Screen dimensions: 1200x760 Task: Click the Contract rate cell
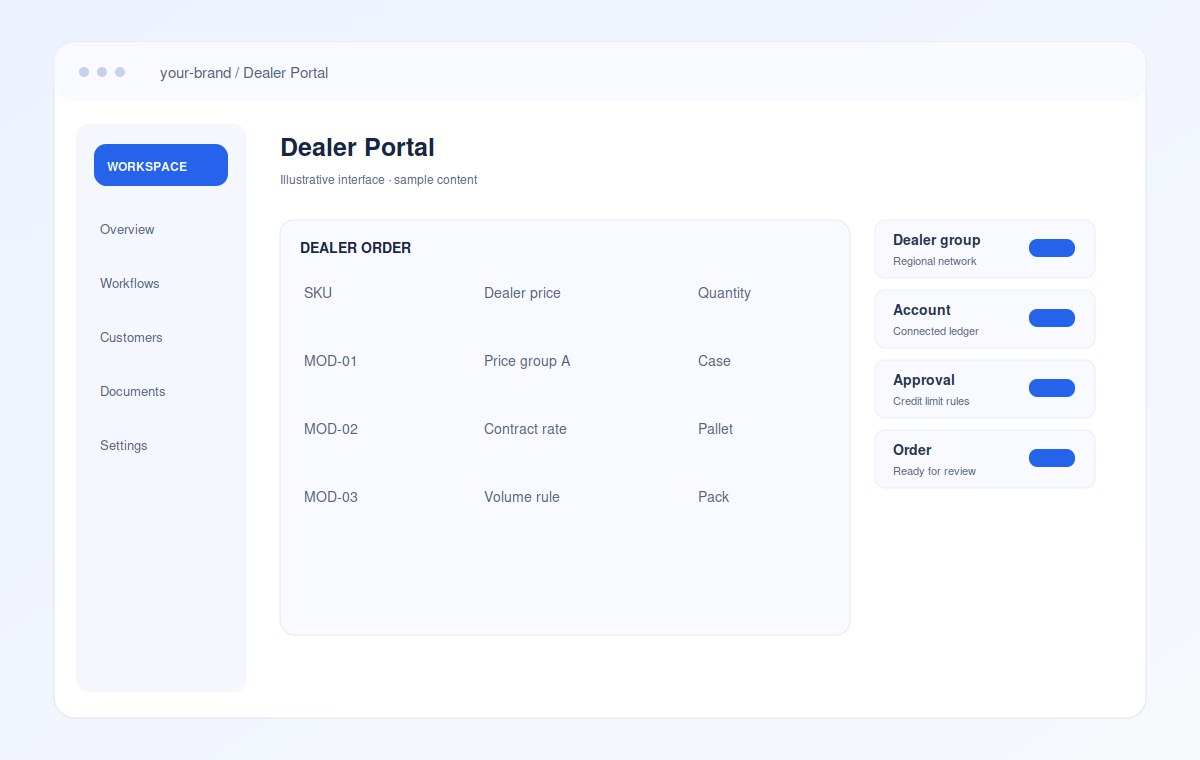tap(525, 429)
